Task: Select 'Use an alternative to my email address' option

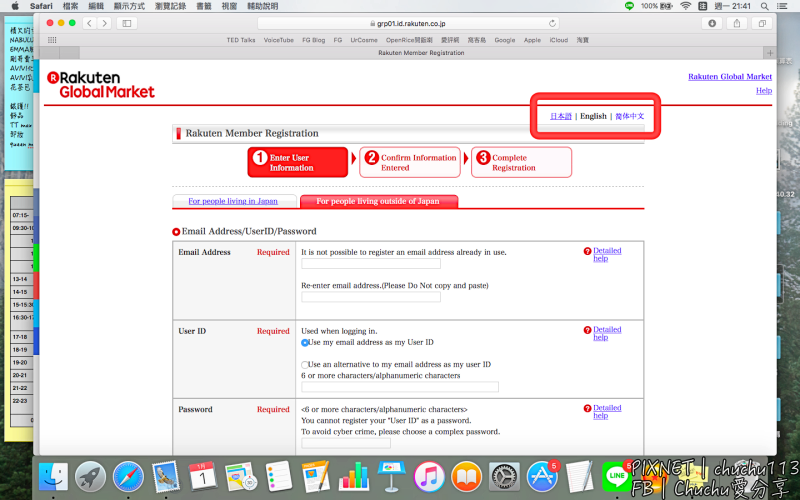Action: pos(305,365)
